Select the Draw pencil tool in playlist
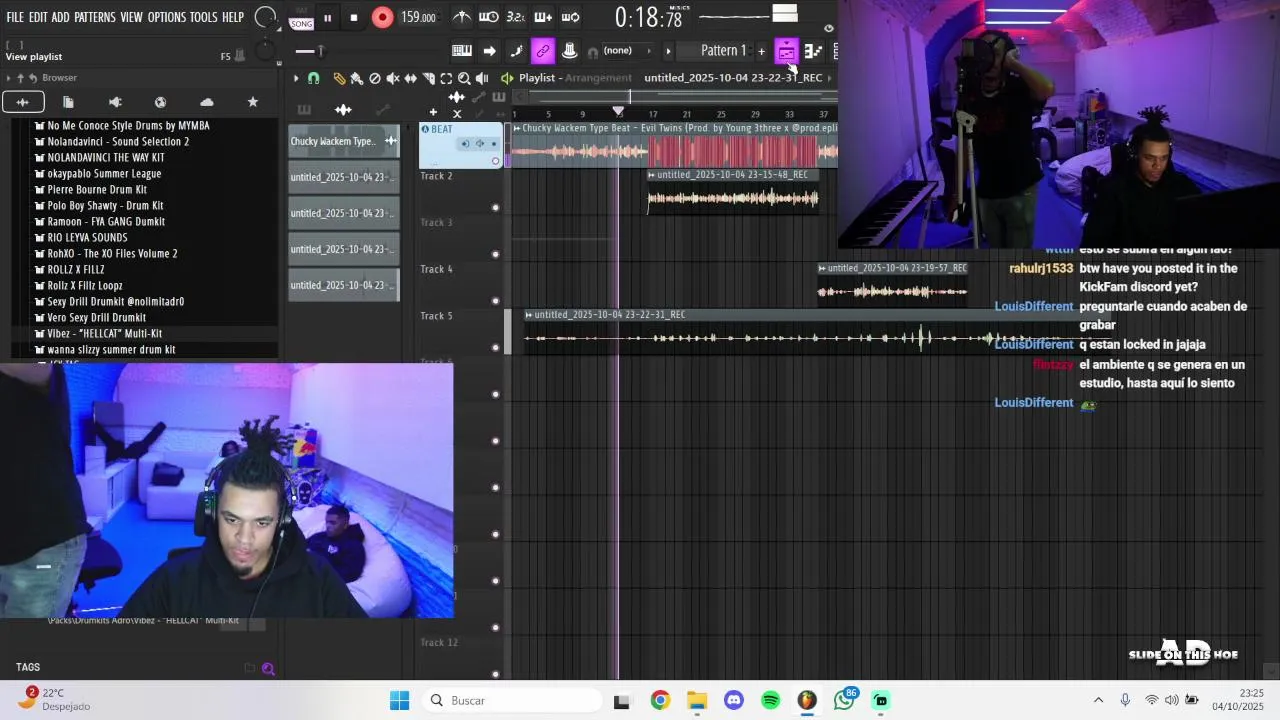This screenshot has width=1280, height=720. 339,78
